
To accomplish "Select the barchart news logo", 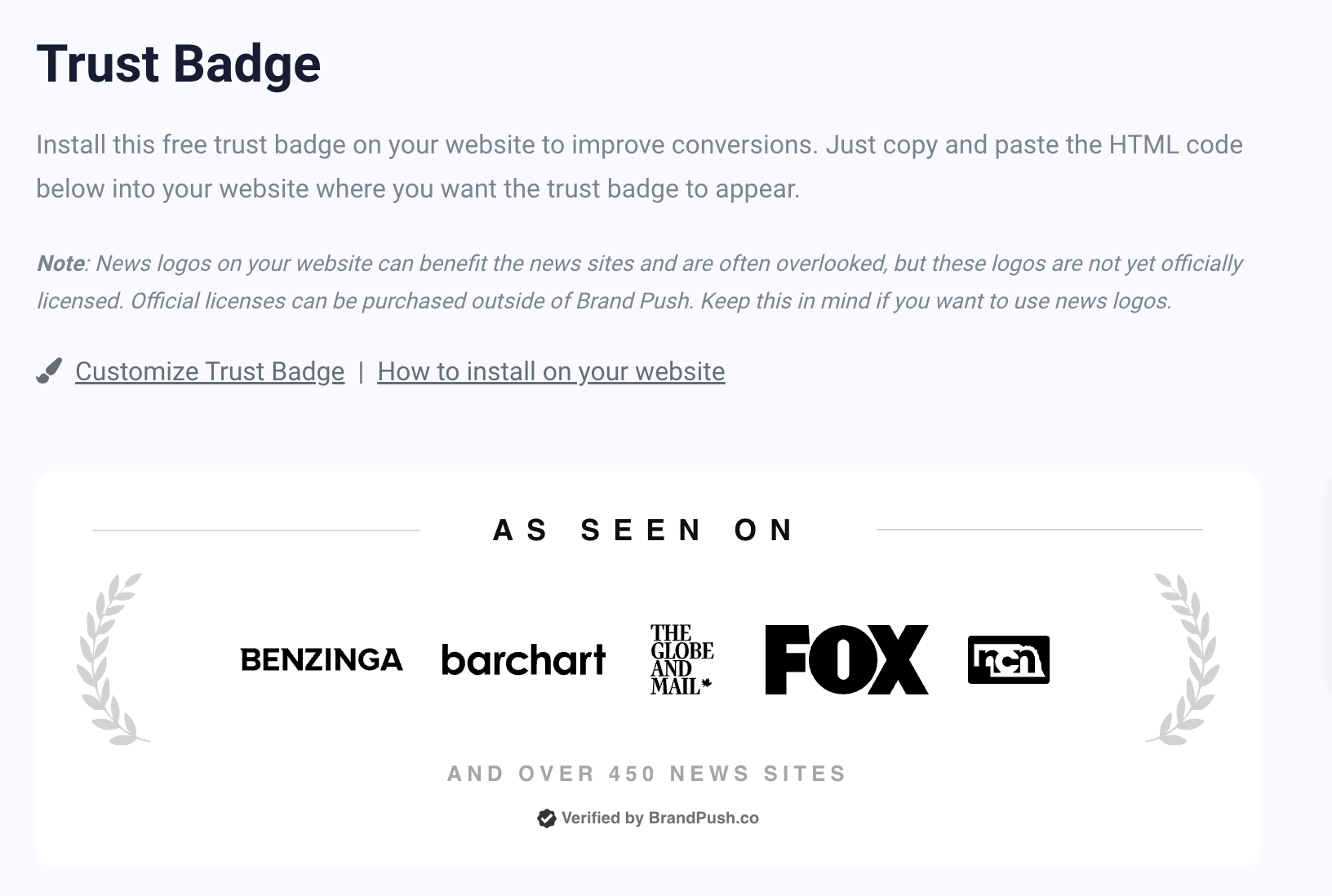I will coord(523,659).
